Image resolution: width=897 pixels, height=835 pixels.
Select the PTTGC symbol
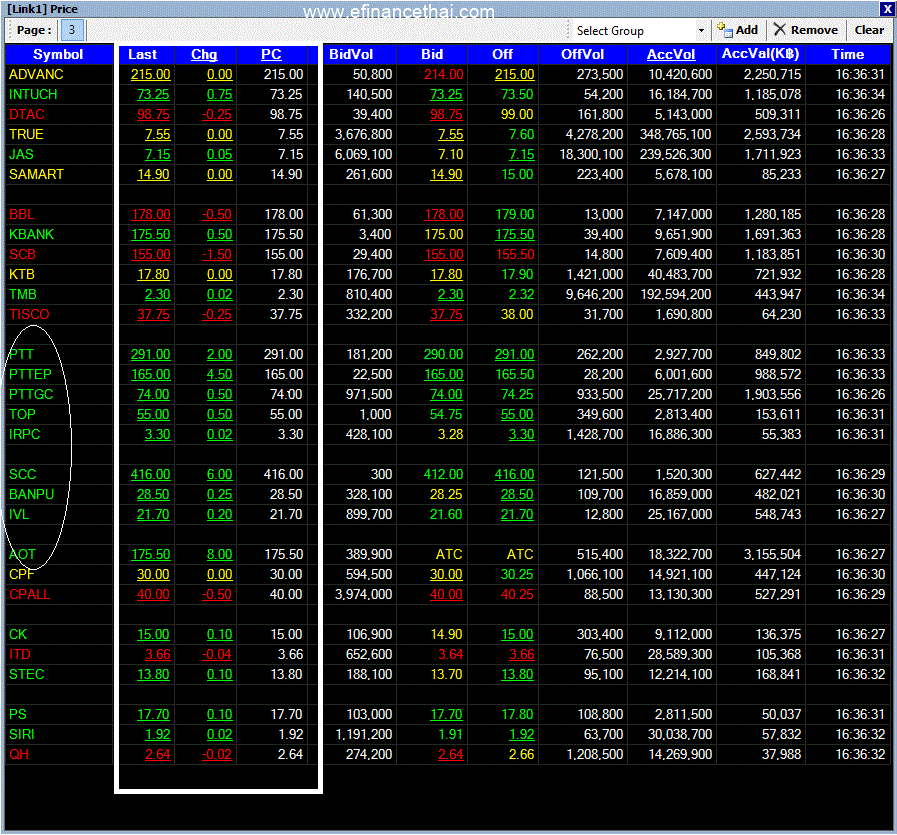31,395
